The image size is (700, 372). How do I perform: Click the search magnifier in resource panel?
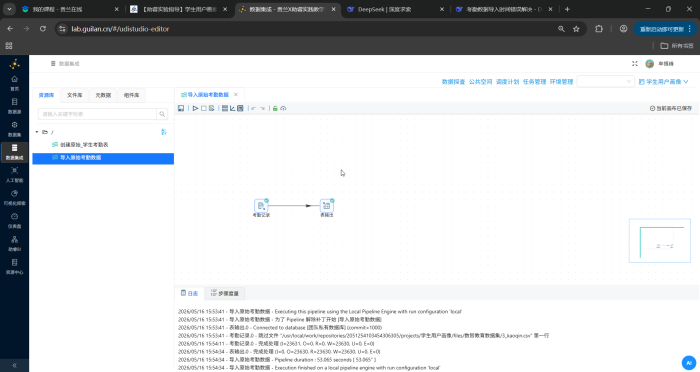tap(162, 114)
